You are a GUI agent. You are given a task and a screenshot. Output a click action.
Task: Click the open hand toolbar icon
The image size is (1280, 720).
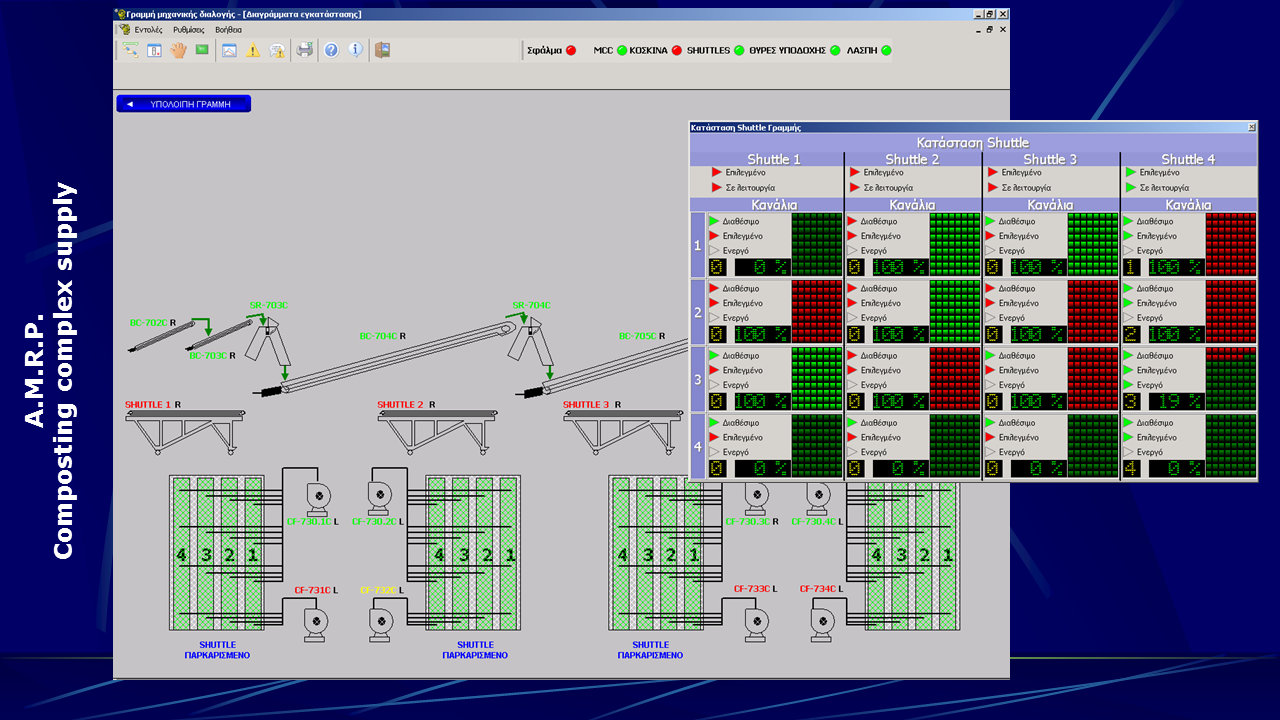(178, 50)
